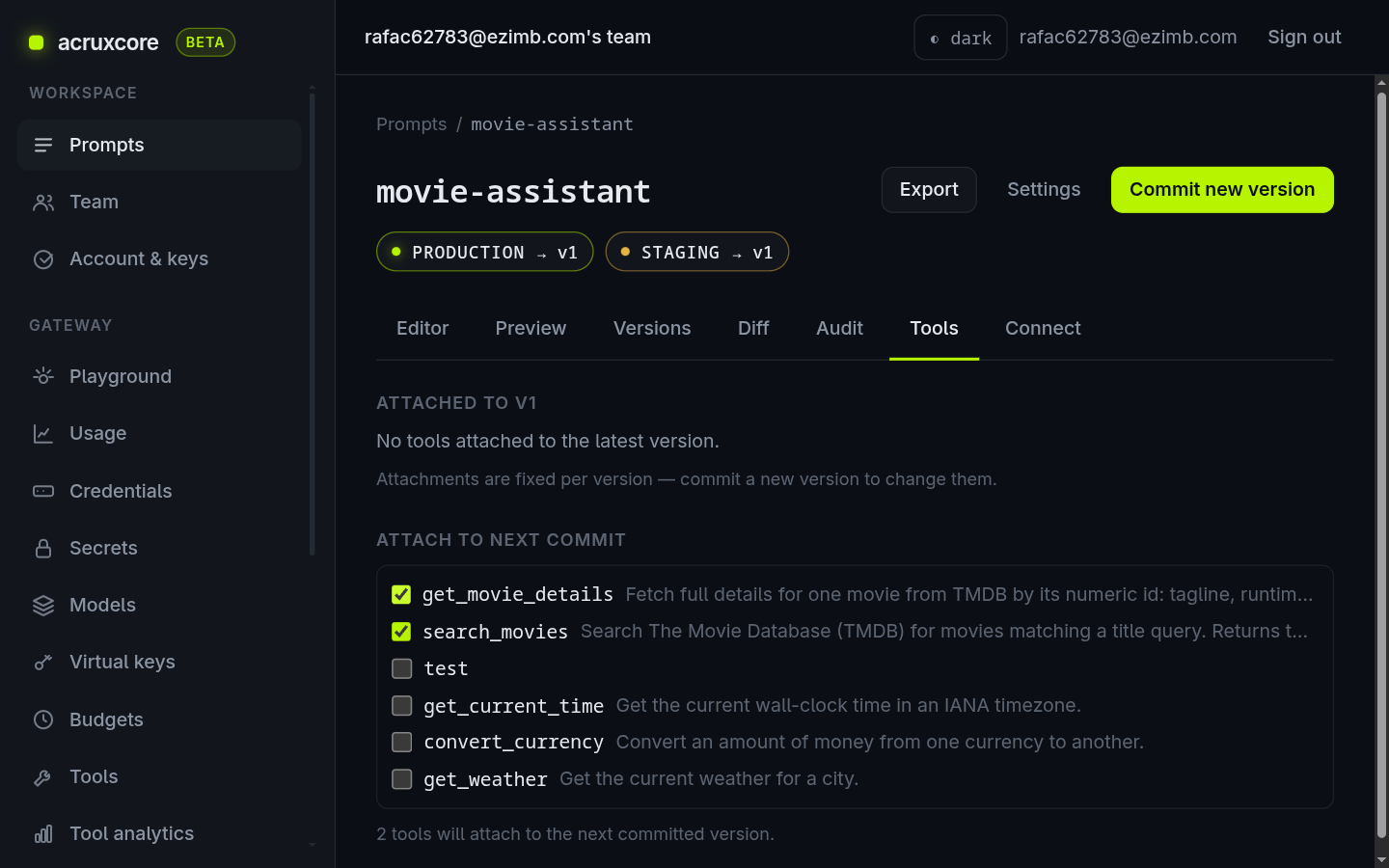Click Sign out link
Screen dimensions: 1389x868
point(1304,38)
